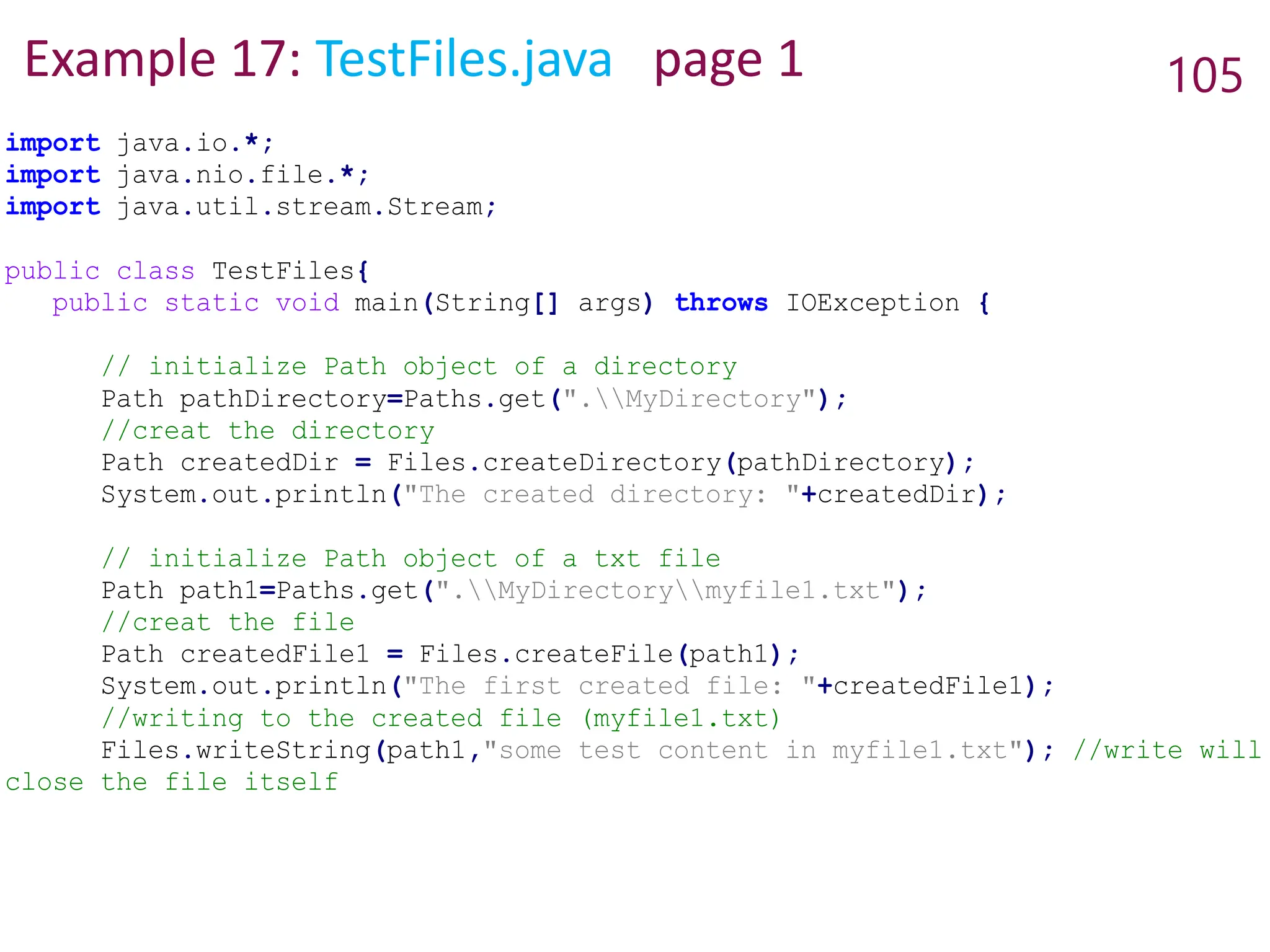Image resolution: width=1270 pixels, height=952 pixels.
Task: Click comment "// initialize Path object of a txt file"
Action: [411, 559]
